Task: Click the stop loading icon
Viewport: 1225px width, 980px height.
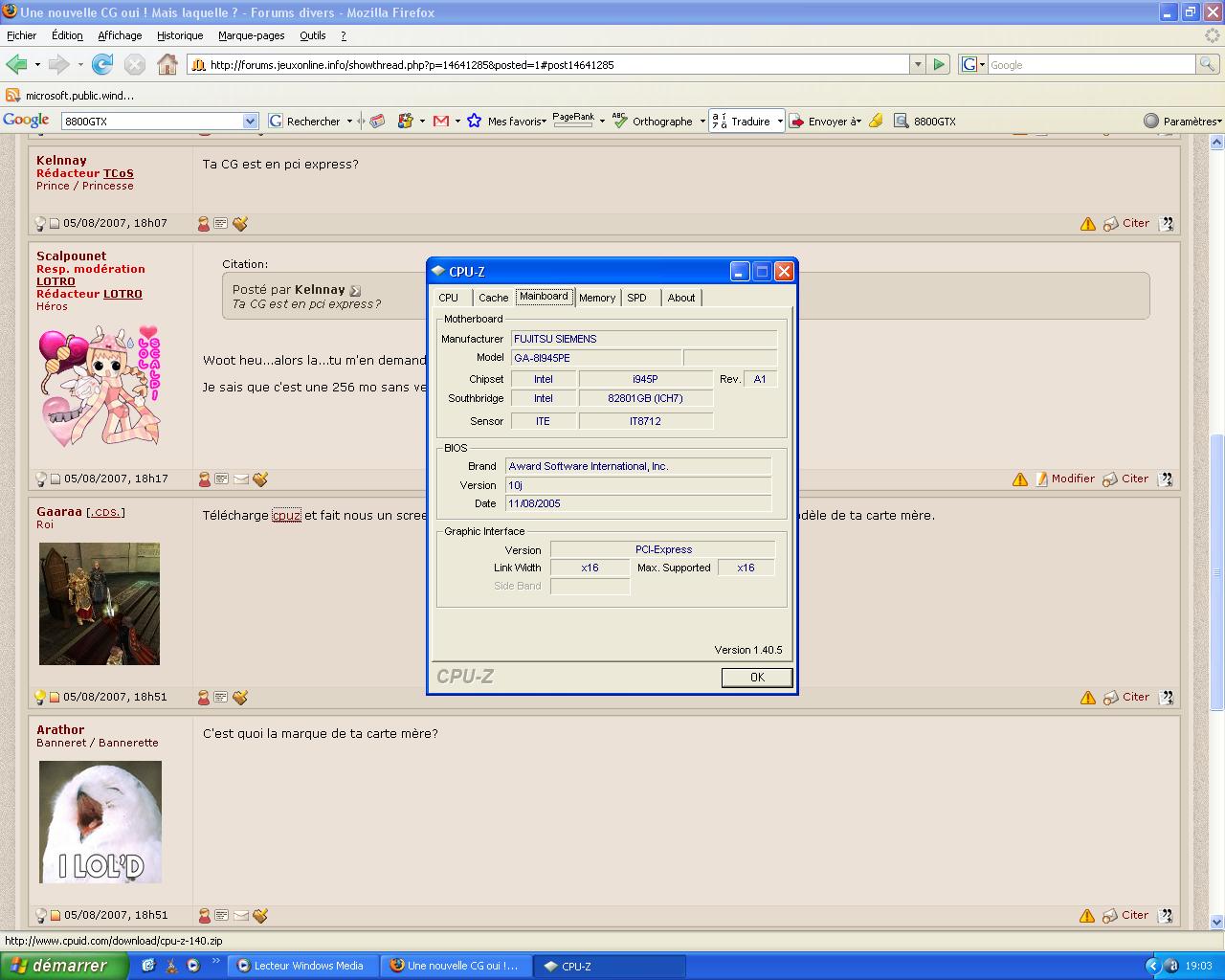Action: coord(135,64)
